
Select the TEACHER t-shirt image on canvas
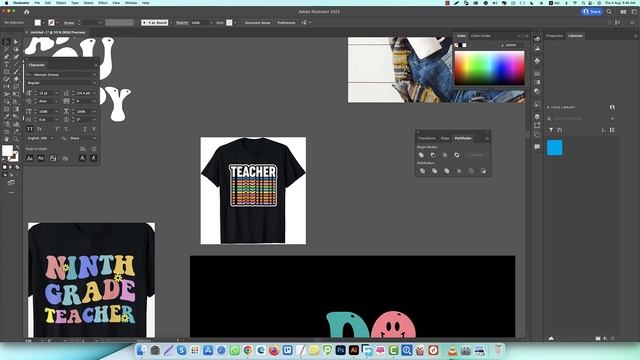(x=253, y=191)
